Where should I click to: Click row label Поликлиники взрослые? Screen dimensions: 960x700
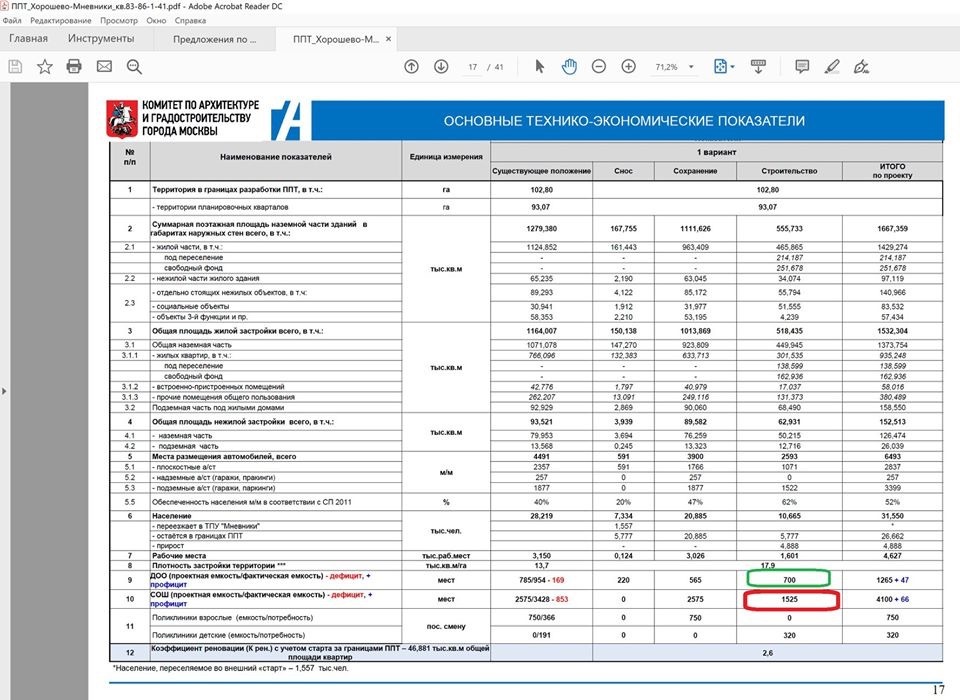click(x=233, y=617)
